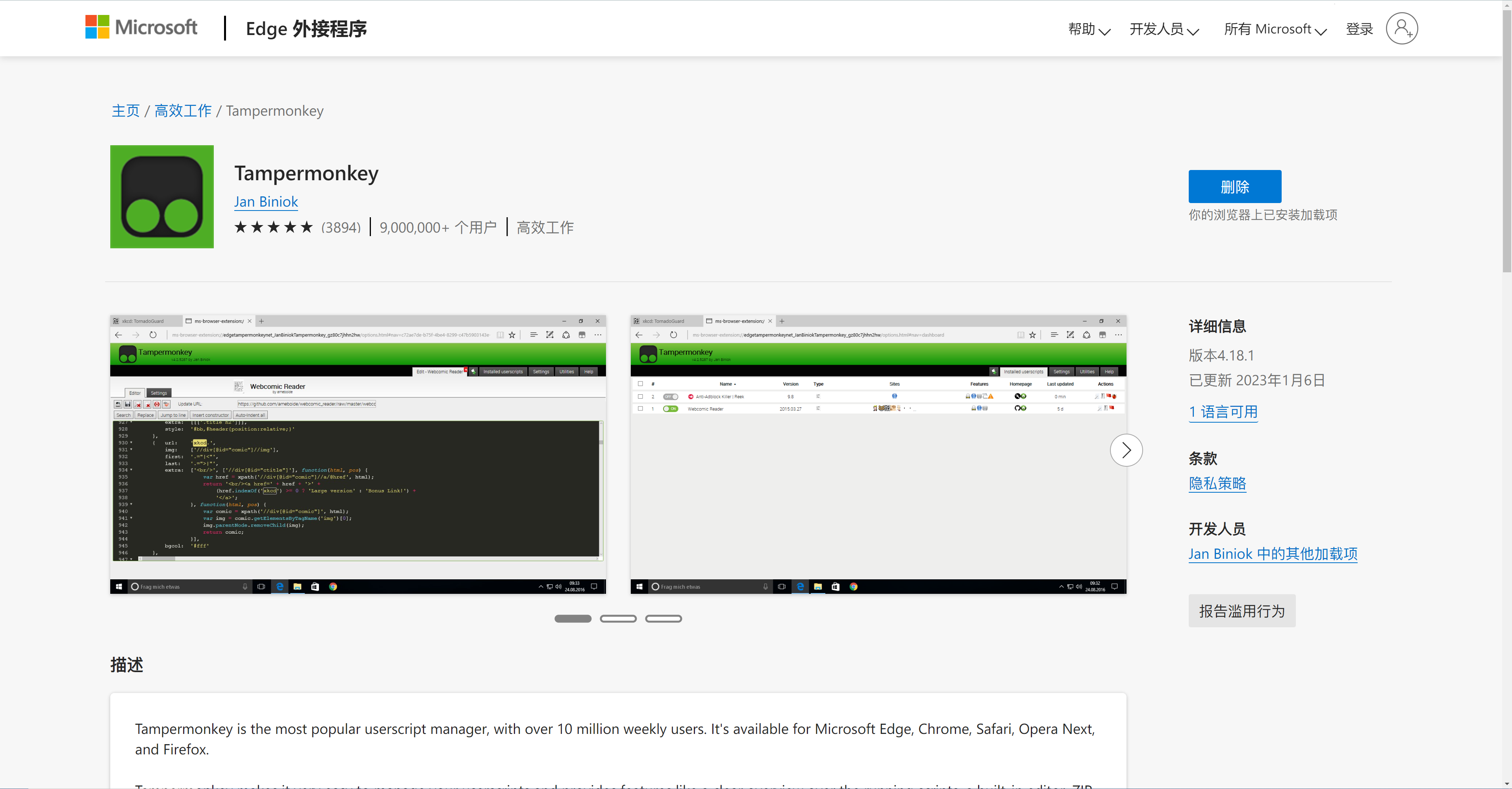The width and height of the screenshot is (1512, 789).
Task: Click the Microsoft logo
Action: coord(141,28)
